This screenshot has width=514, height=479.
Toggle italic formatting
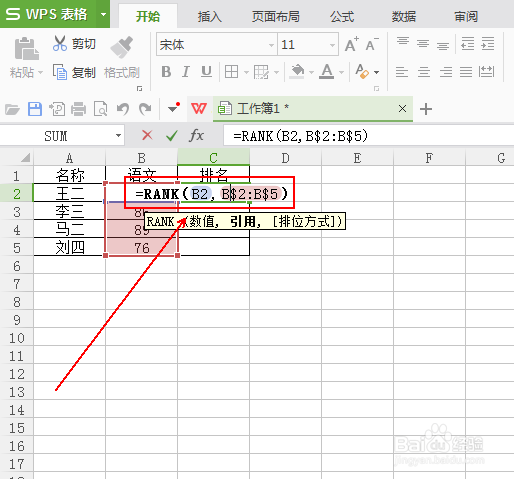186,72
